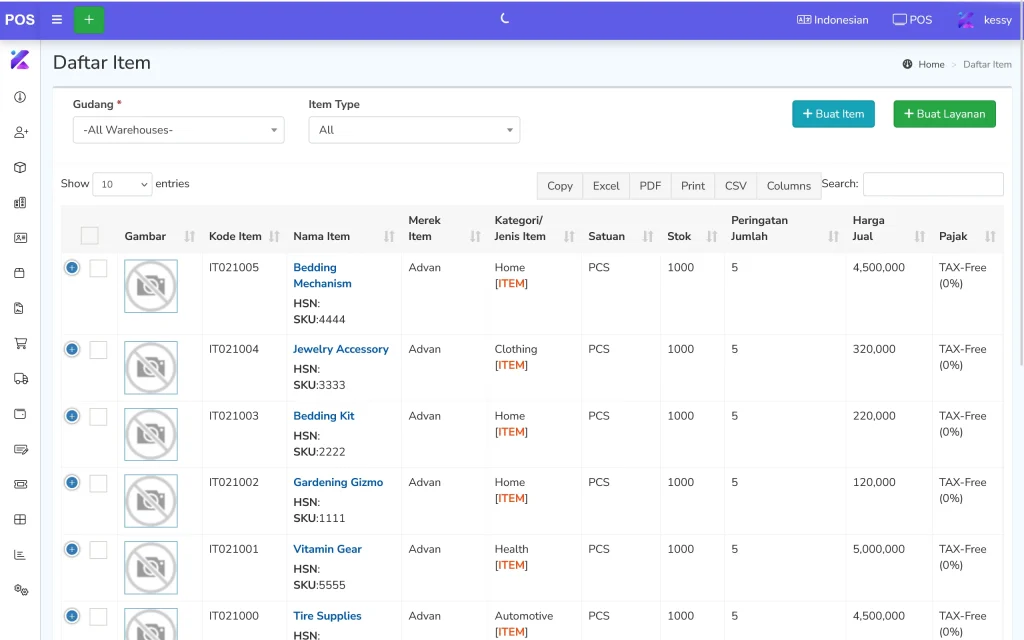Click the Buat Item button

coord(833,114)
